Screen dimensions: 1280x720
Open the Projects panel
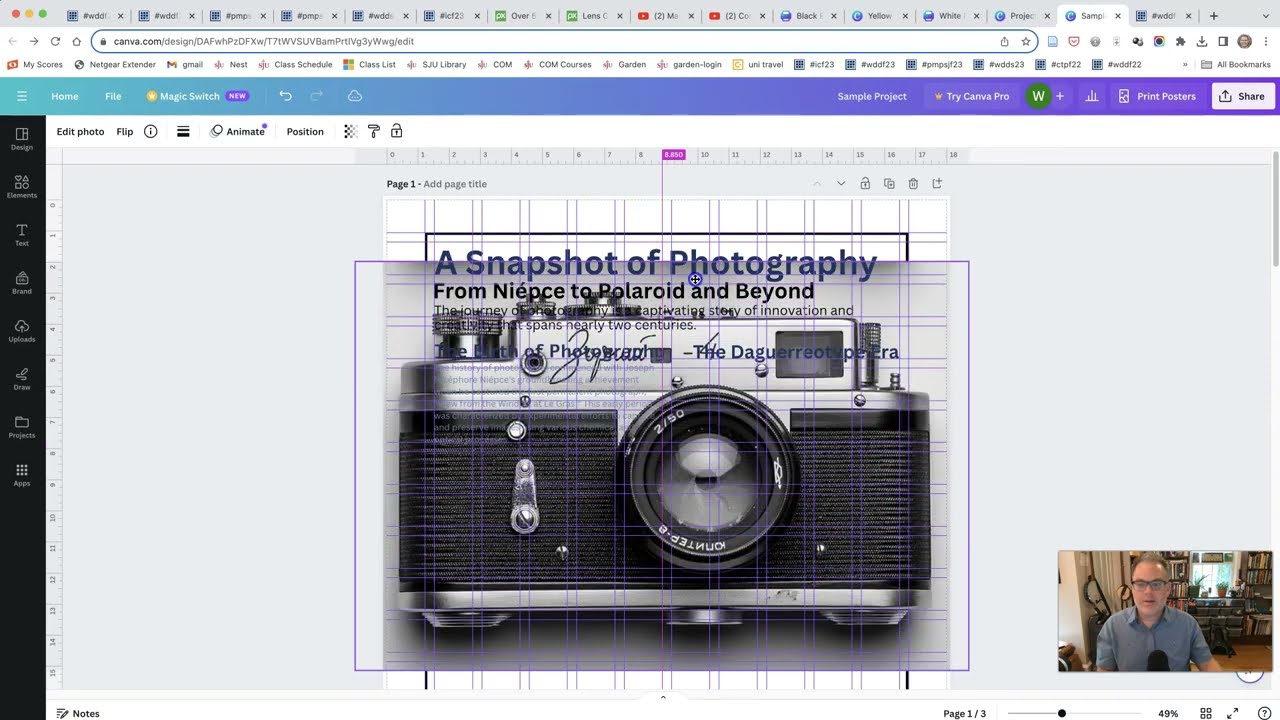click(22, 426)
